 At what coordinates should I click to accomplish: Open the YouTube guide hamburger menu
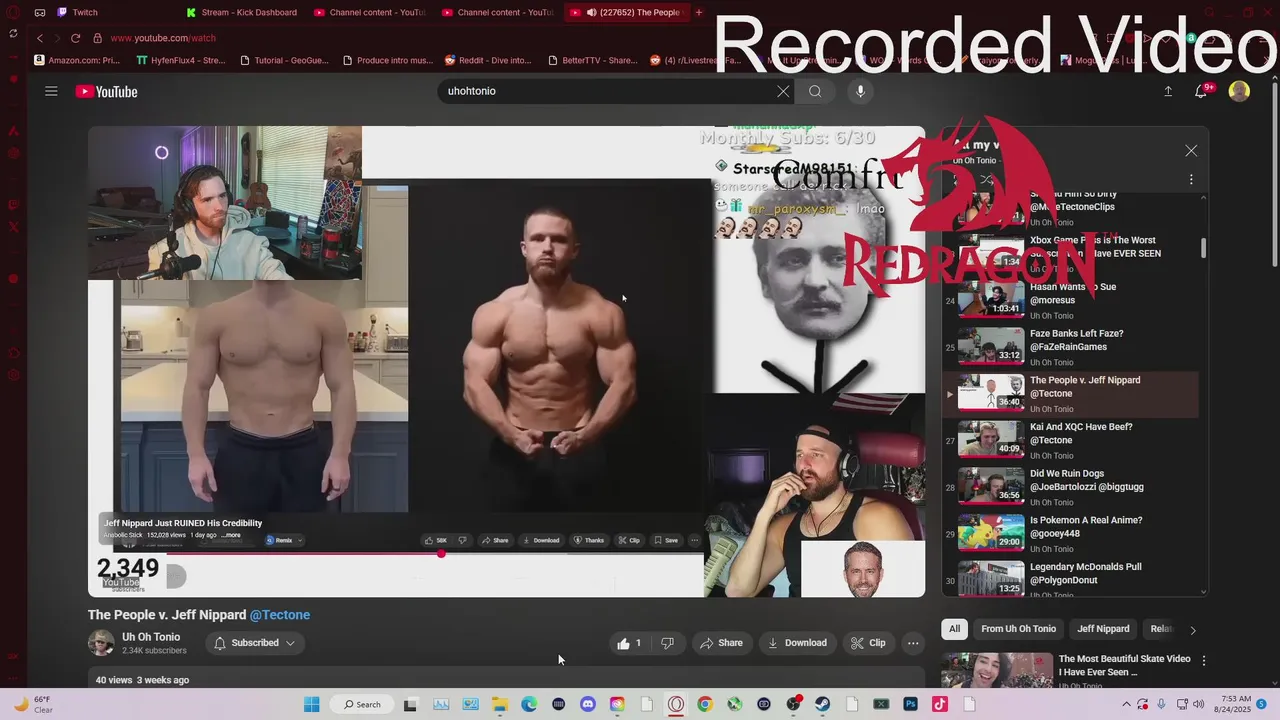pyautogui.click(x=51, y=91)
